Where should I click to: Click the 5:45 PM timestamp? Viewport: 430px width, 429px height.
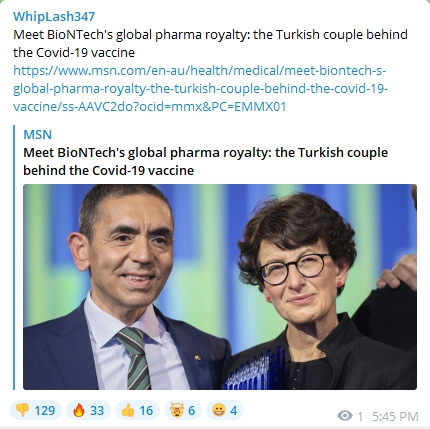coord(395,416)
